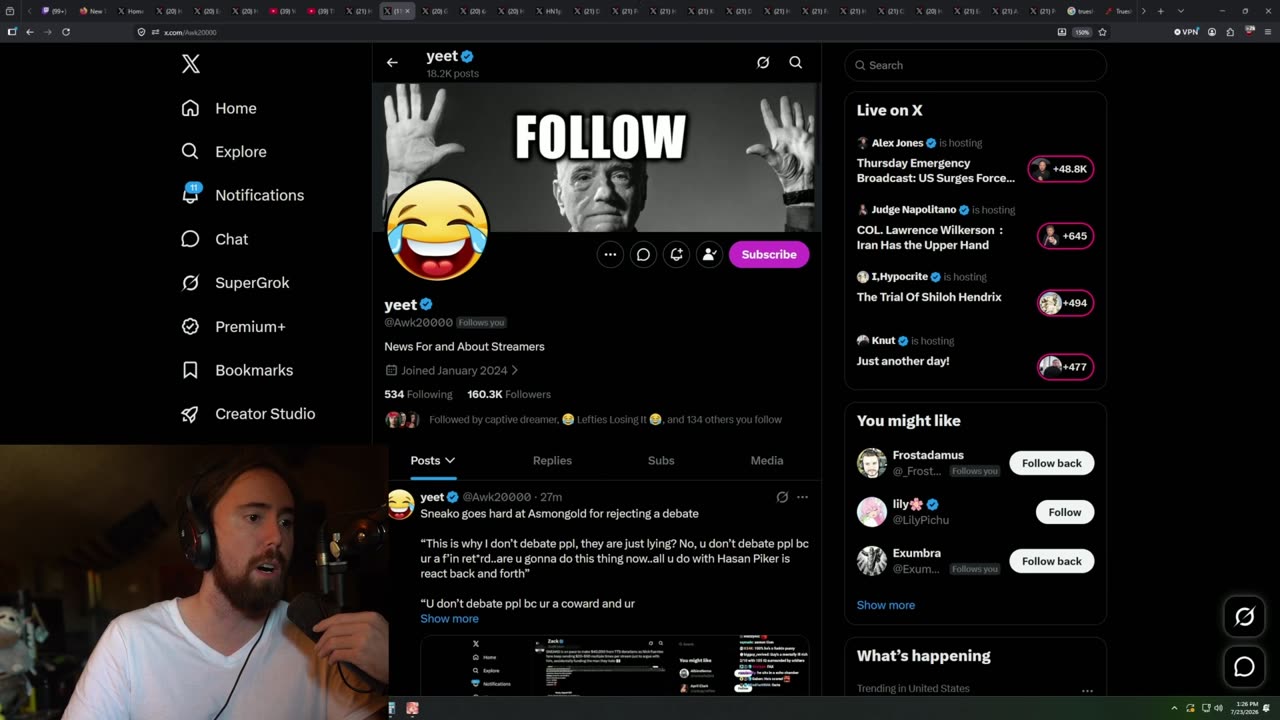1280x720 pixels.
Task: Click the Bookmarks ribbon icon
Action: [190, 370]
